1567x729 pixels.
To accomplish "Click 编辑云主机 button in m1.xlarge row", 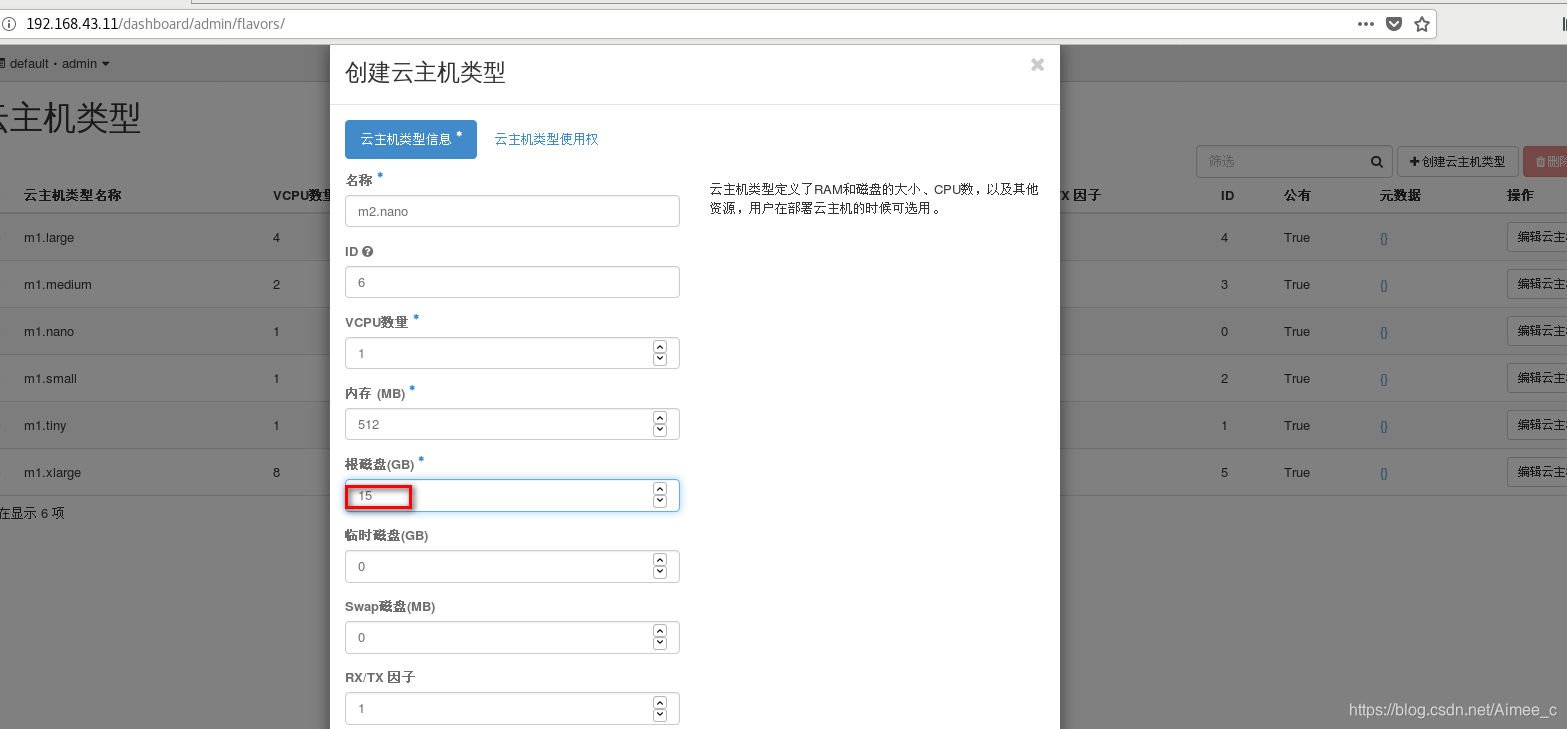I will point(1537,472).
